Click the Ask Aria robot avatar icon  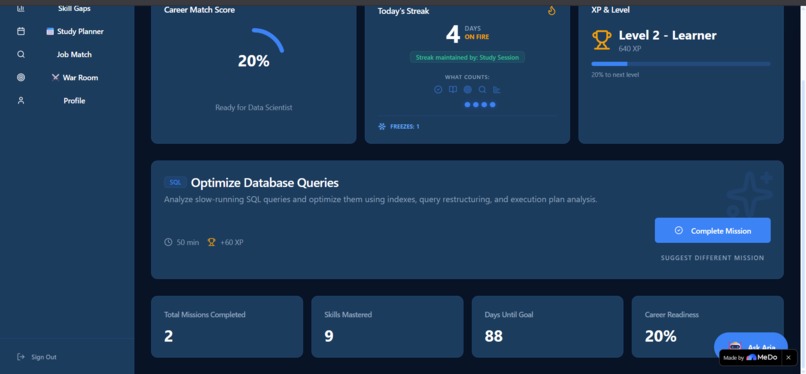coord(735,346)
